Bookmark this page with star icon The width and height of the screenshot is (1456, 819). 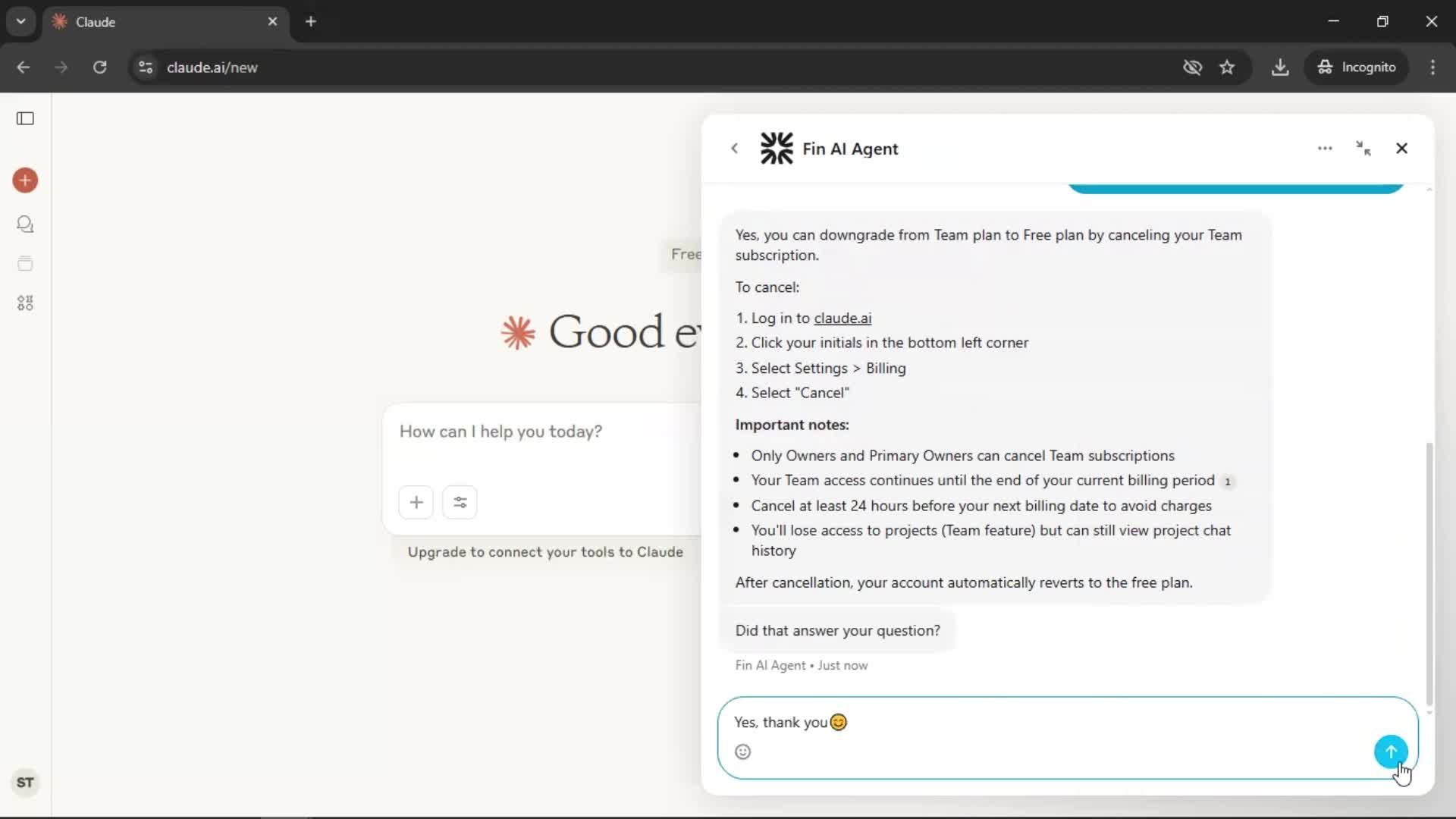point(1227,67)
